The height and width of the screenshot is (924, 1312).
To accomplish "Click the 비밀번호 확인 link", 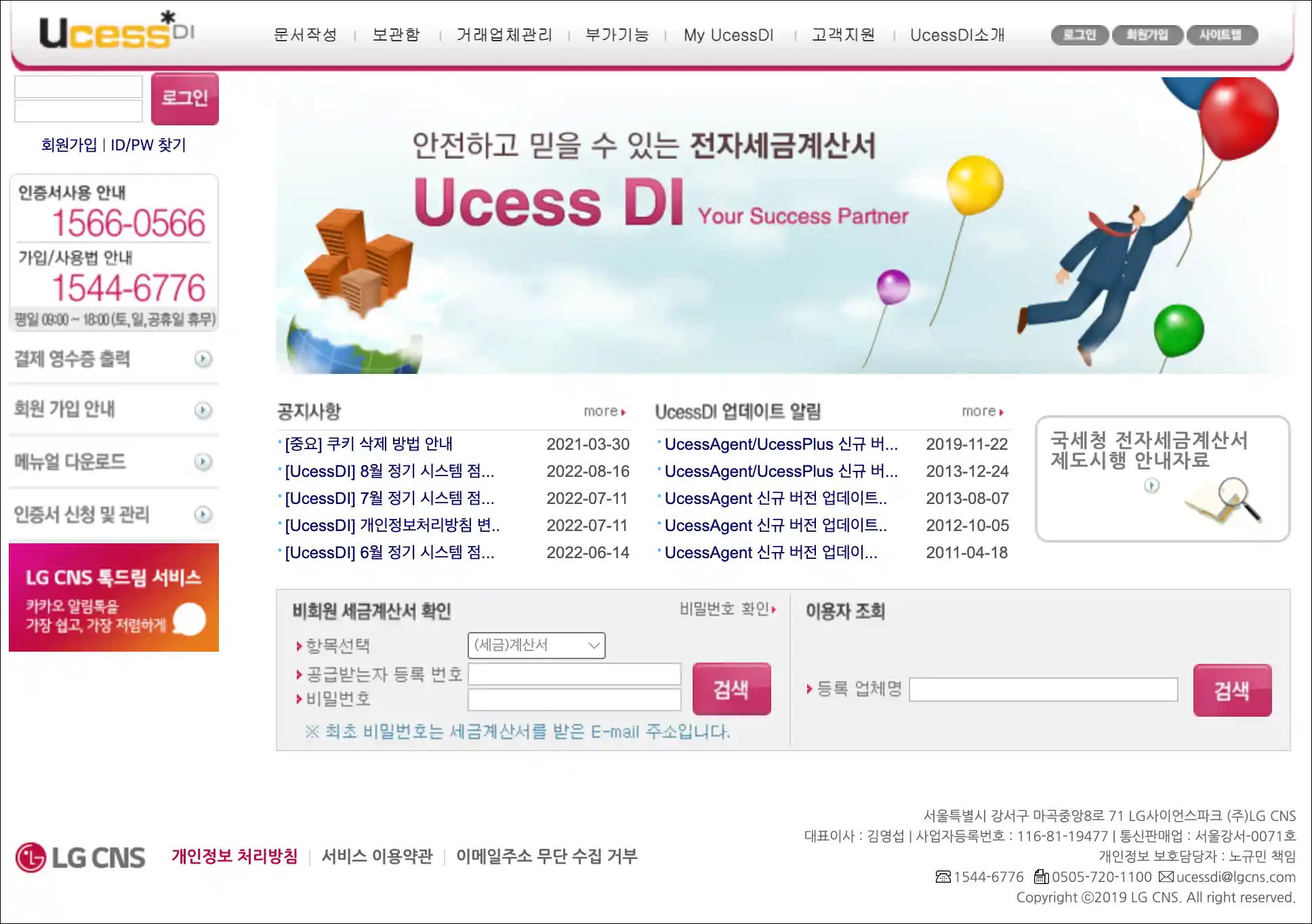I will [x=728, y=610].
